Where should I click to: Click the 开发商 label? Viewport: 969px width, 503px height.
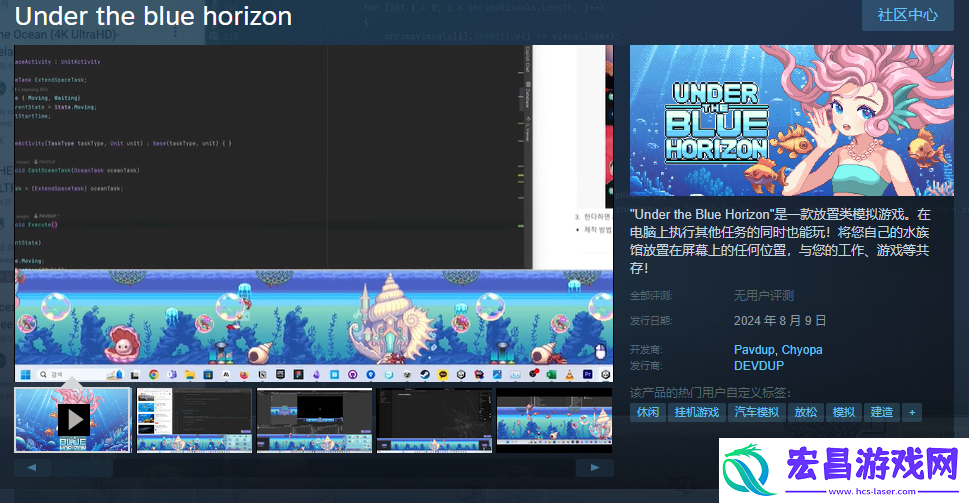point(646,350)
